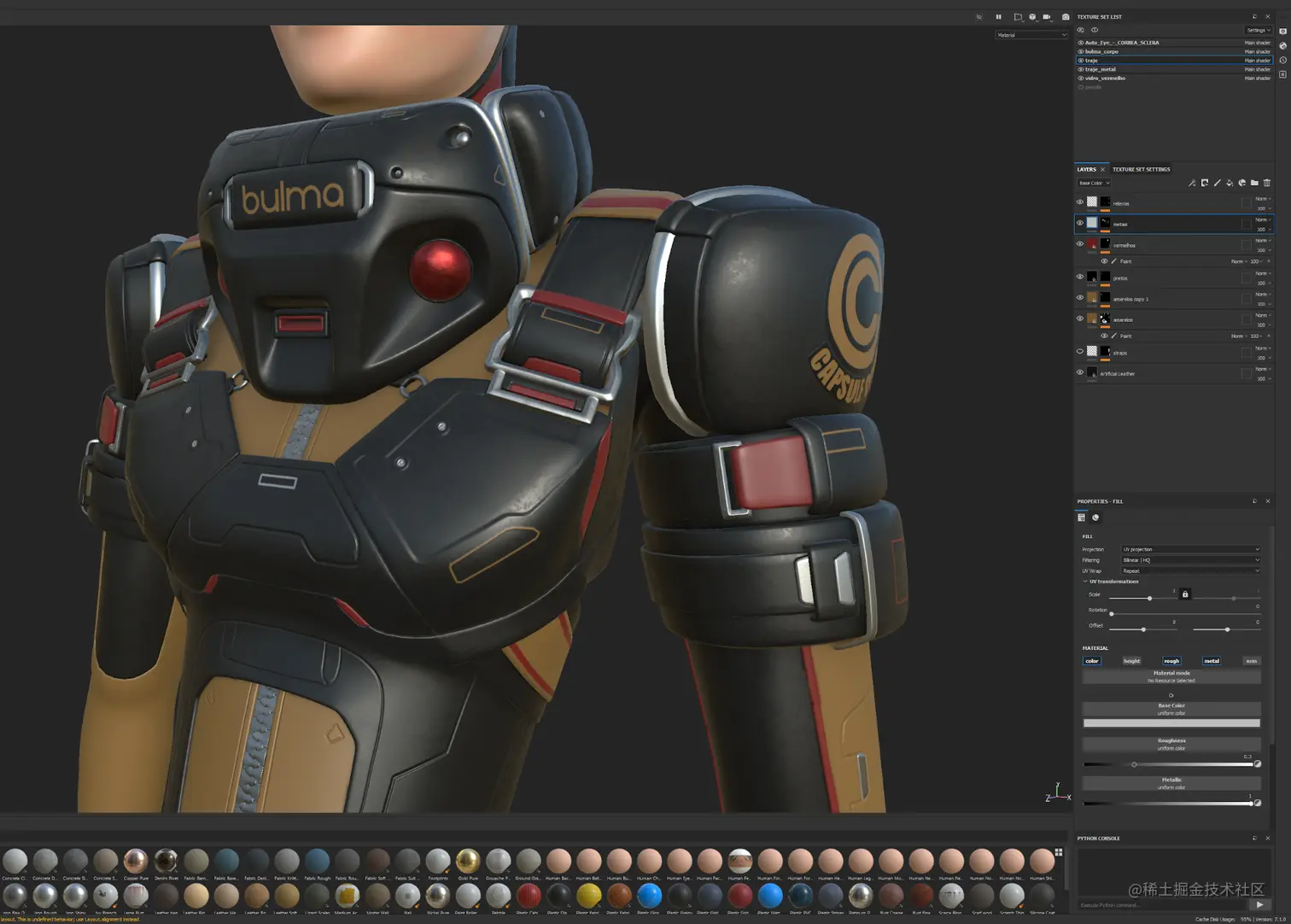This screenshot has height=924, width=1291.
Task: Select the traje texture set
Action: coord(1174,61)
